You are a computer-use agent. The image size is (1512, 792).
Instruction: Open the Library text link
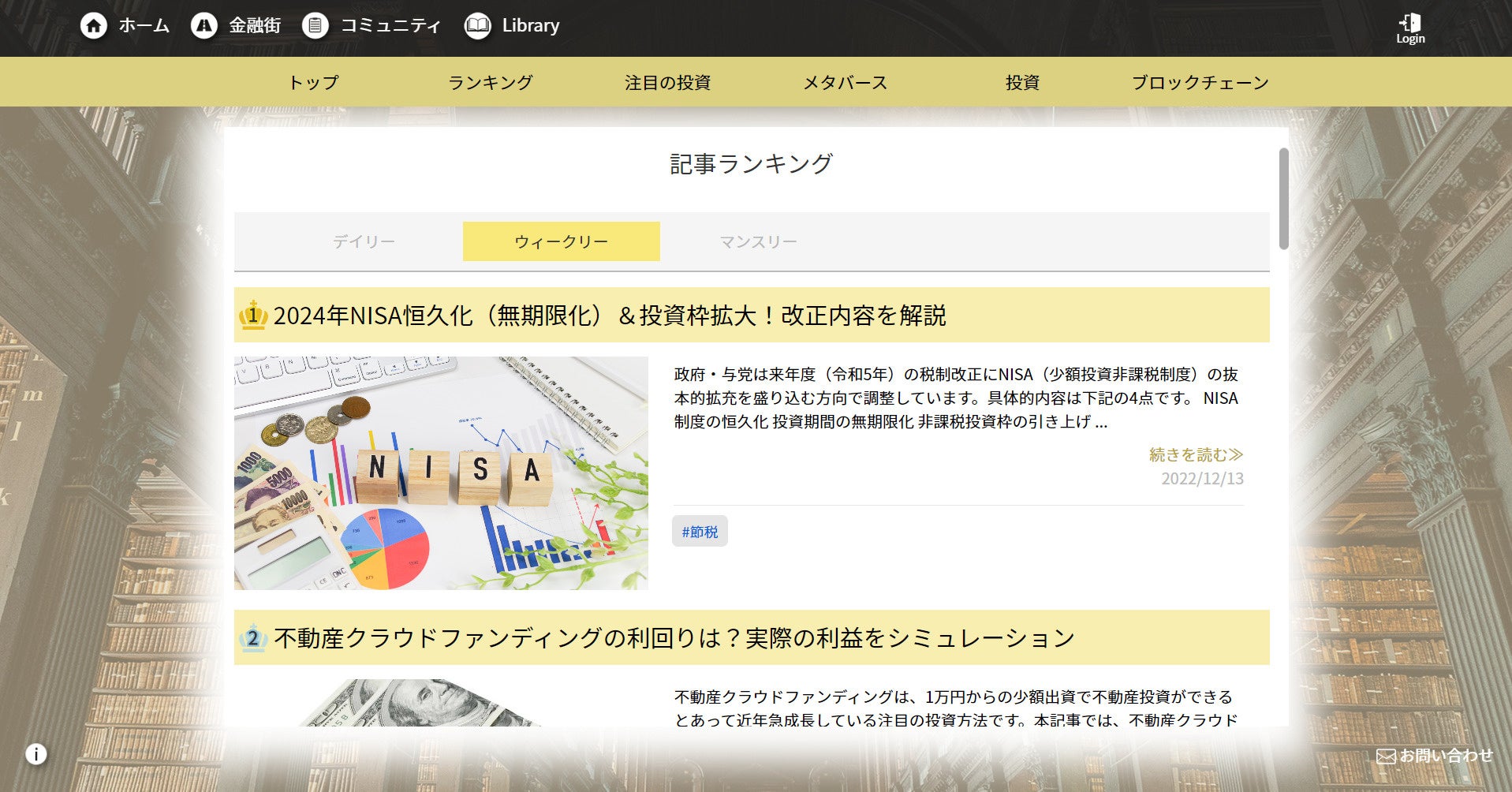pyautogui.click(x=531, y=26)
